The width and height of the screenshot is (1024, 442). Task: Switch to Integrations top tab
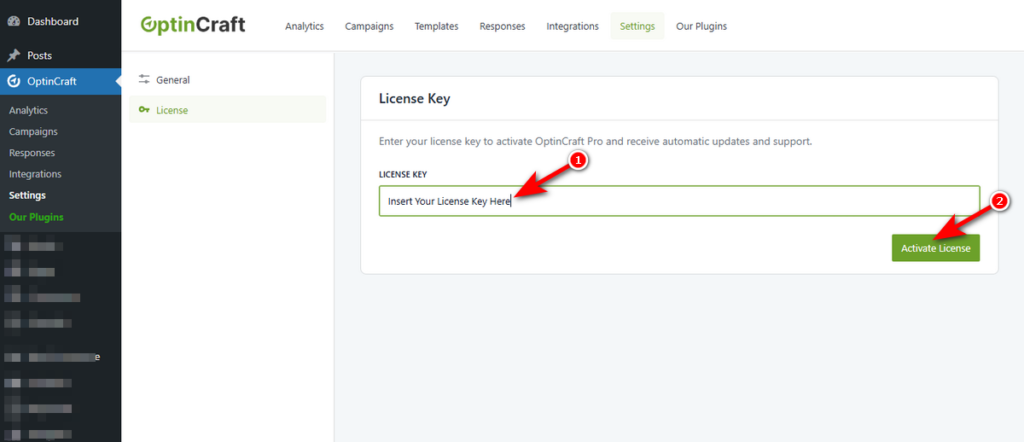click(572, 26)
